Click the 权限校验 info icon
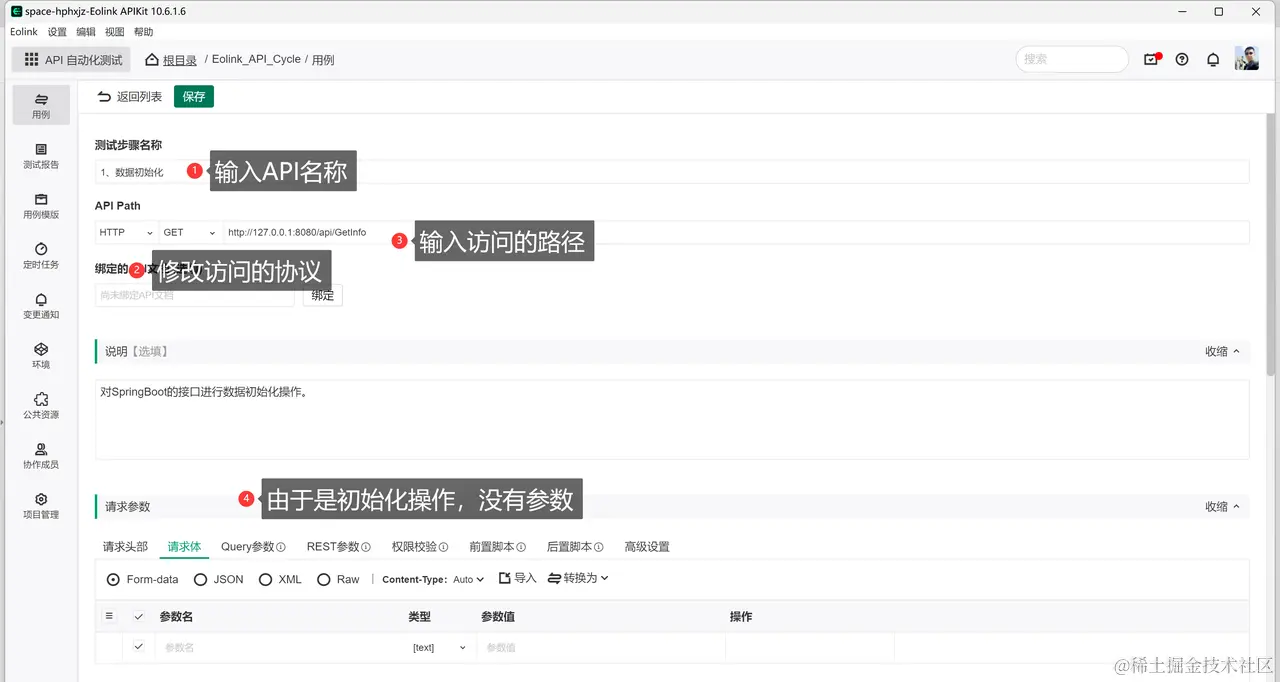The height and width of the screenshot is (682, 1280). click(444, 547)
